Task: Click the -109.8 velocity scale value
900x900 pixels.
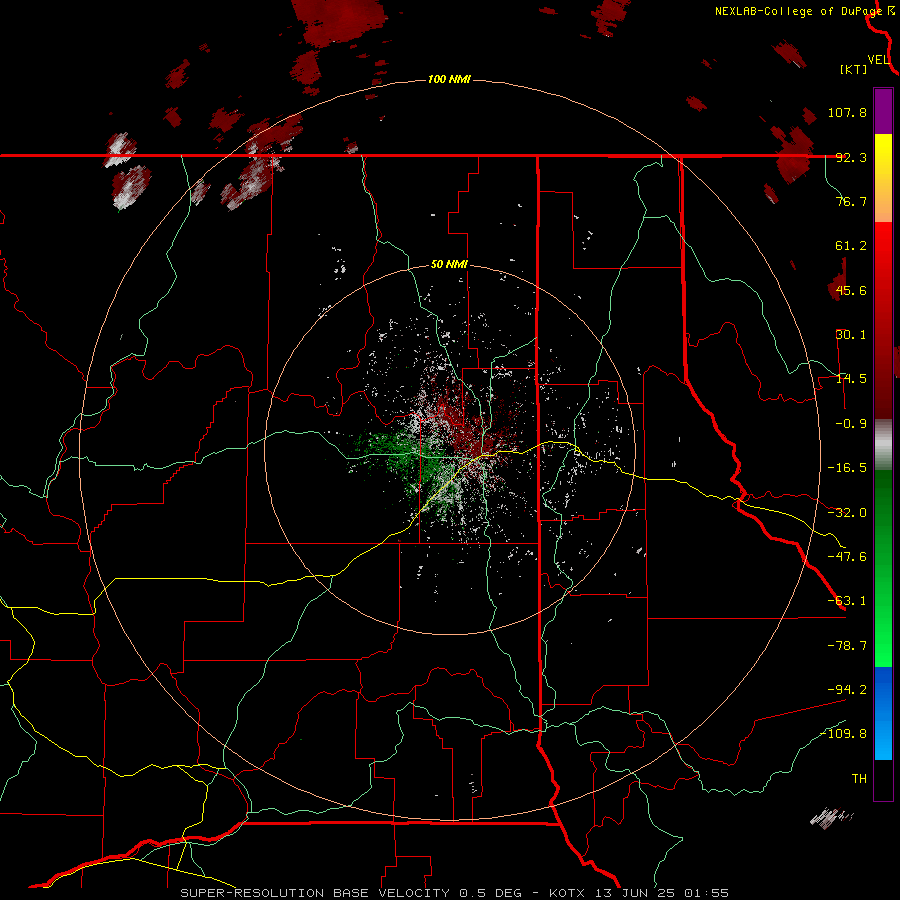Action: click(843, 734)
